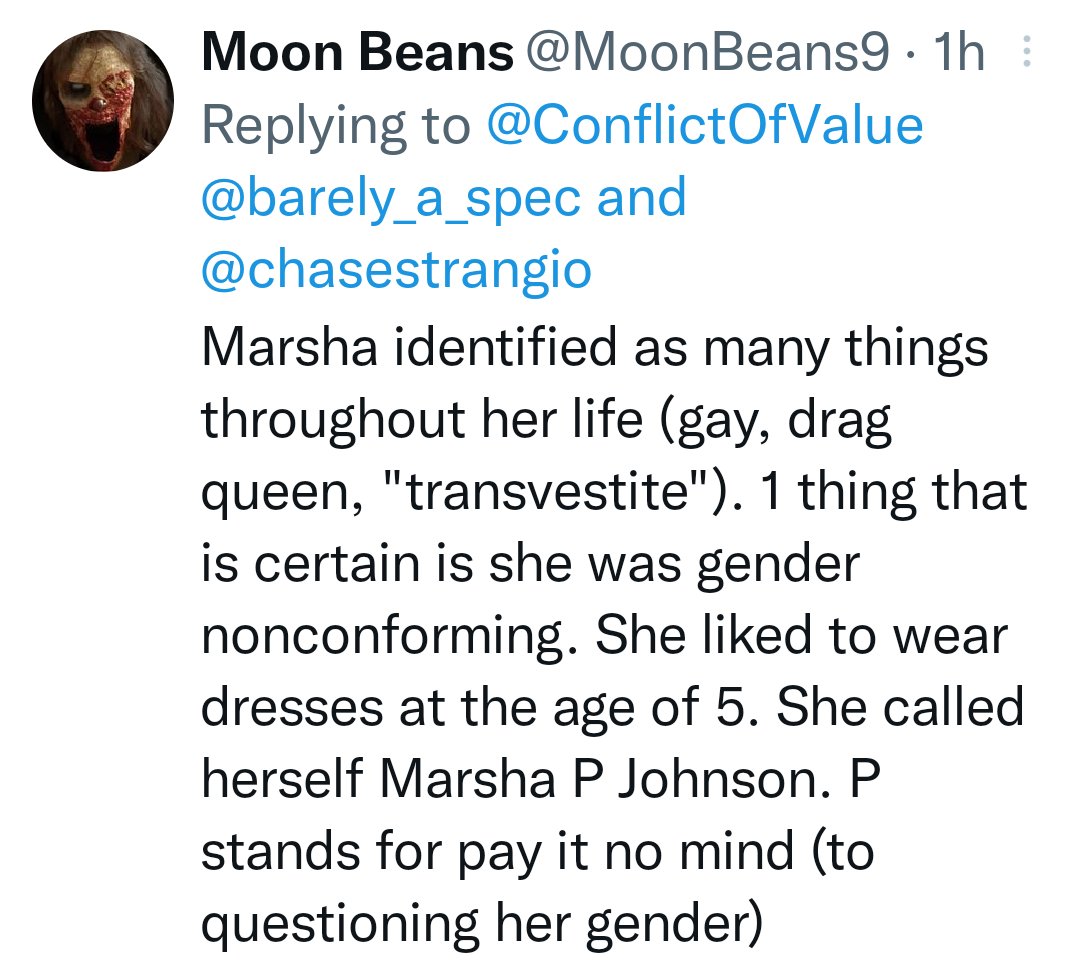
Task: Click the blue "and" link in mentions
Action: (x=641, y=196)
